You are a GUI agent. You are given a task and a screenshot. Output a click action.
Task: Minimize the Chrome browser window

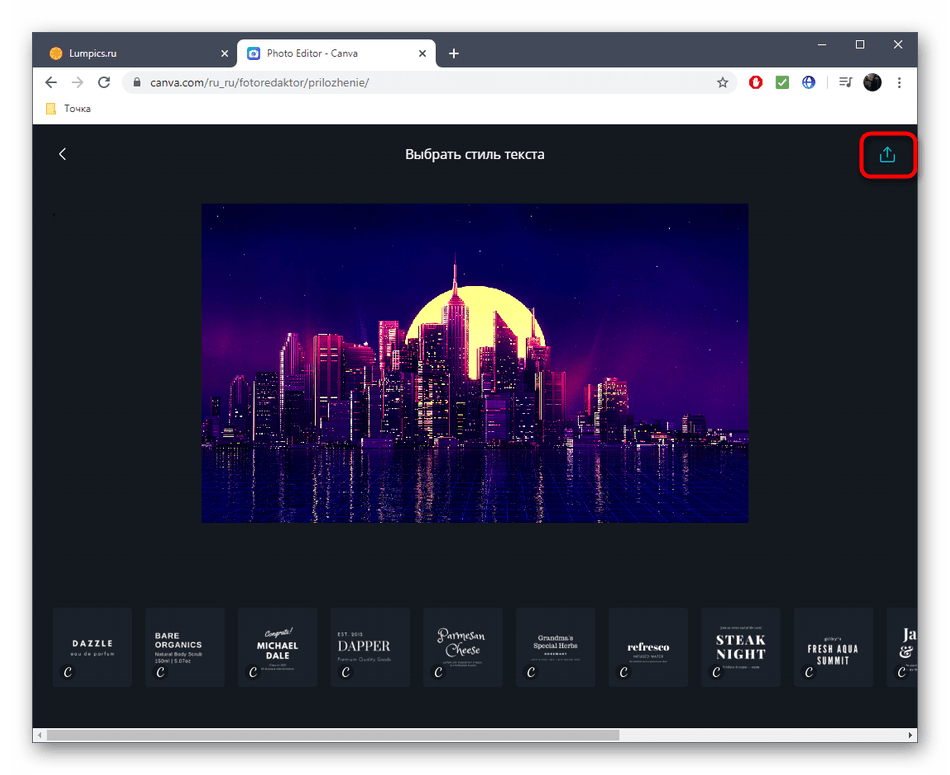coord(822,44)
